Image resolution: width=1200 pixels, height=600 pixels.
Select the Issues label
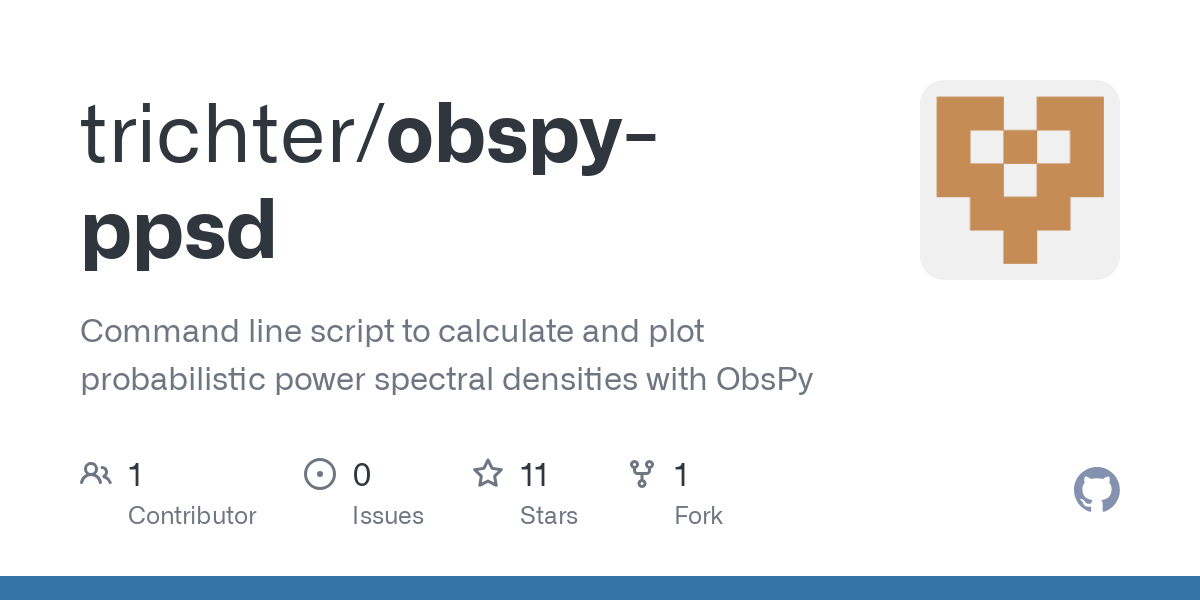tap(388, 516)
